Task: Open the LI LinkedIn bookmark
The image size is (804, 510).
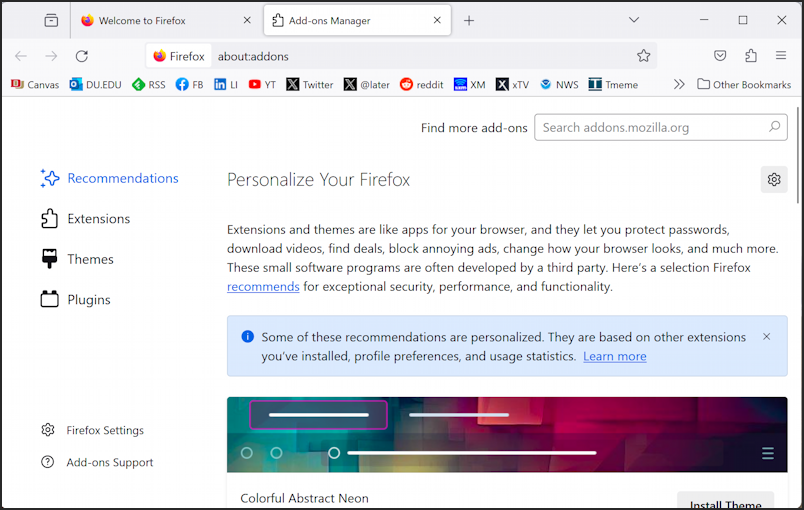Action: (x=226, y=85)
